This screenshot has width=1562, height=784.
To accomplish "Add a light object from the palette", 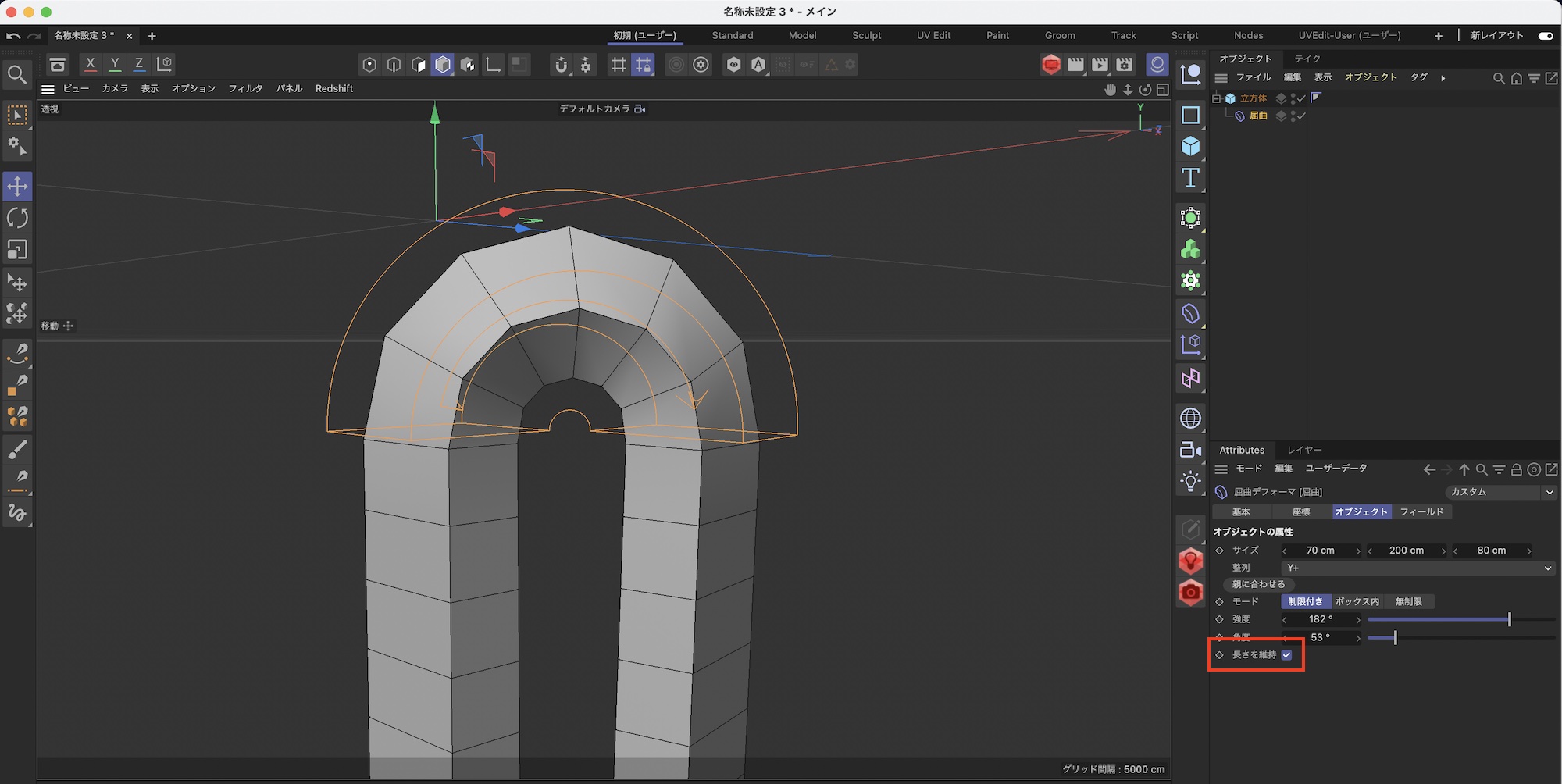I will click(1190, 481).
